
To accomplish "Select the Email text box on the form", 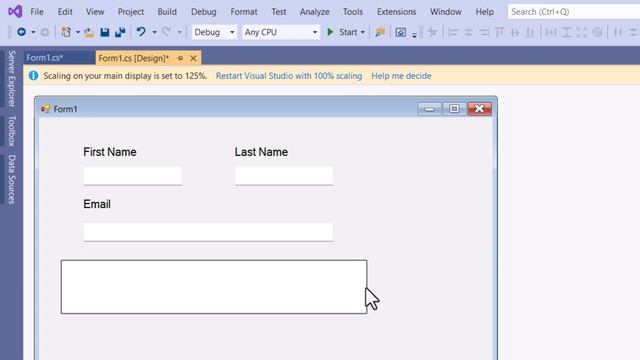I will [x=208, y=232].
